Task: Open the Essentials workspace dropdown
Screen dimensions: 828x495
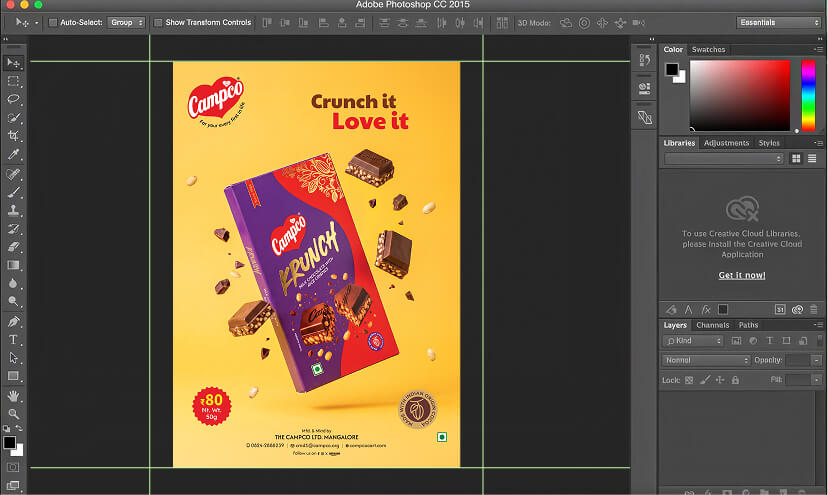Action: [778, 23]
